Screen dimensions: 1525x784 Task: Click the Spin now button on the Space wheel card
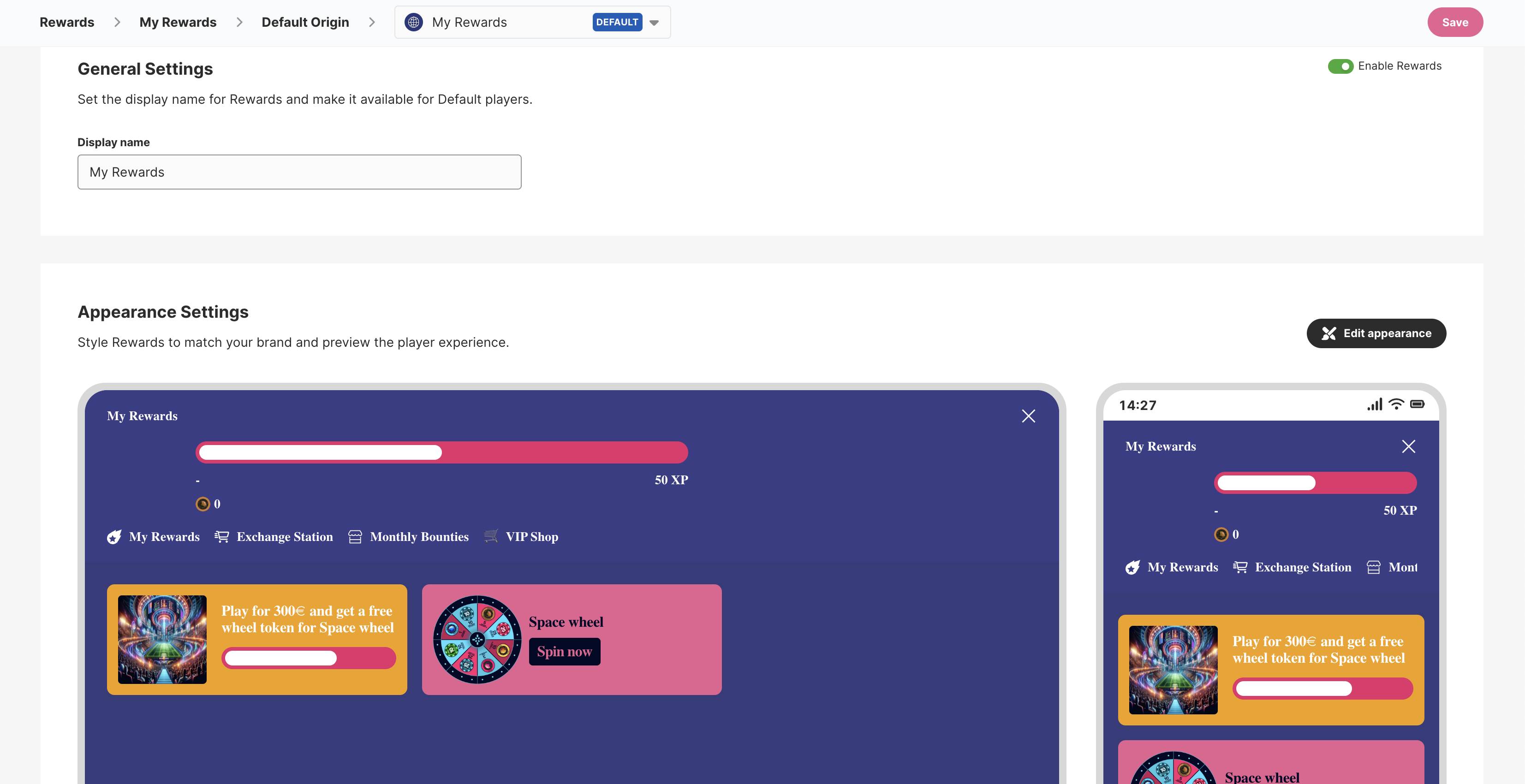(x=564, y=652)
